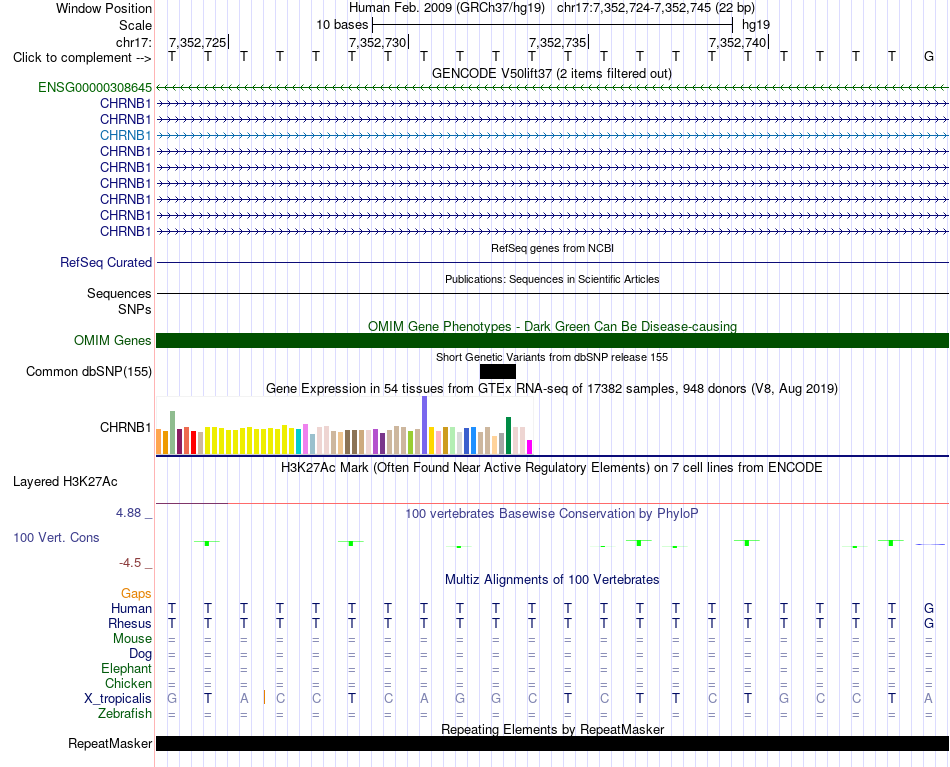Open the ENSG00000308645 gene label

tap(95, 87)
